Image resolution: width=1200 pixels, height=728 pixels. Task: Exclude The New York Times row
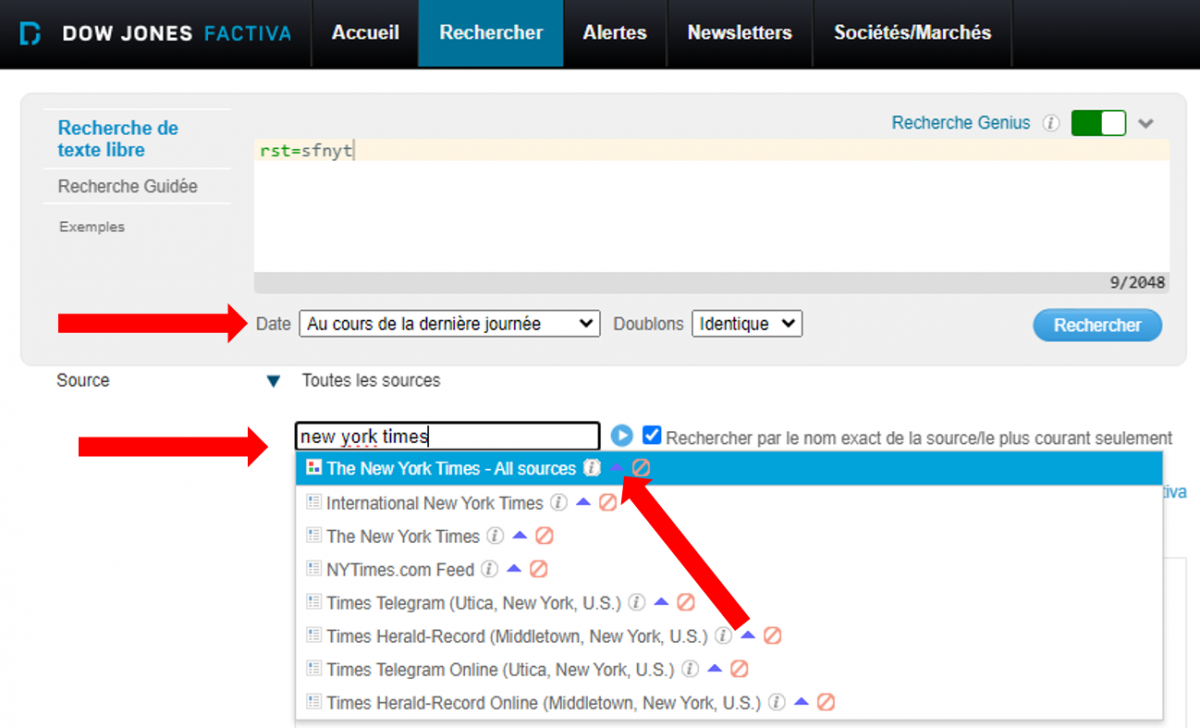tap(544, 536)
